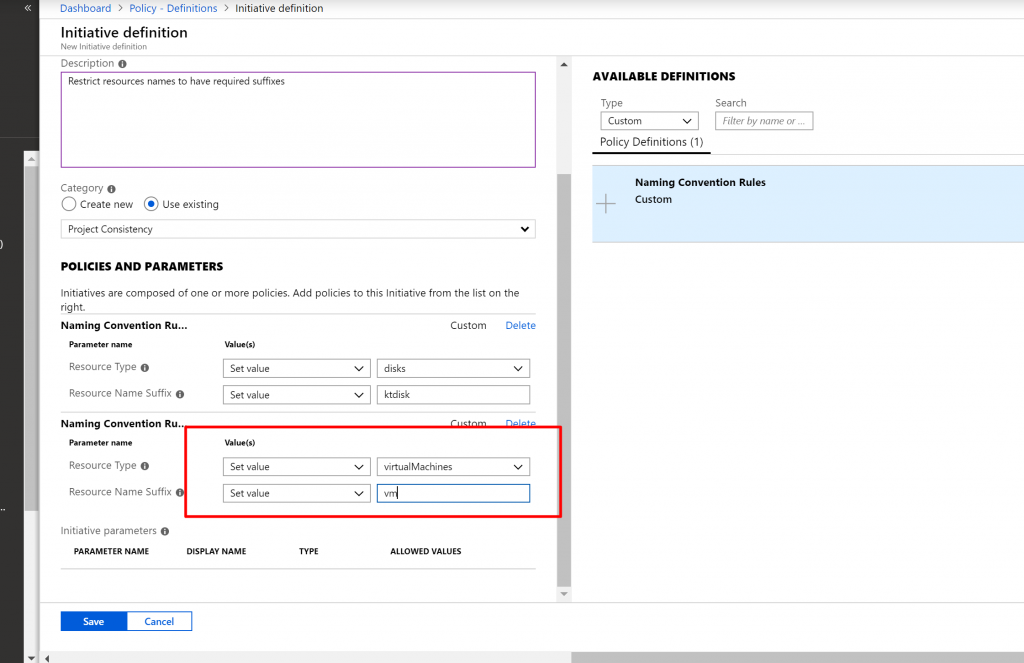This screenshot has height=663, width=1024.
Task: Click the info icon beside Description
Action: [122, 64]
